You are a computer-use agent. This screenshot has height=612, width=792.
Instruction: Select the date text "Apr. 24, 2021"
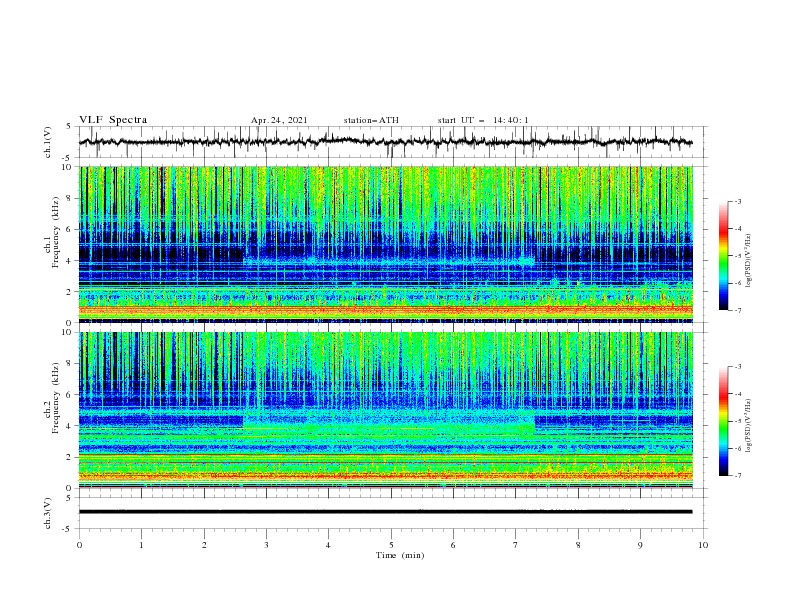(x=279, y=120)
